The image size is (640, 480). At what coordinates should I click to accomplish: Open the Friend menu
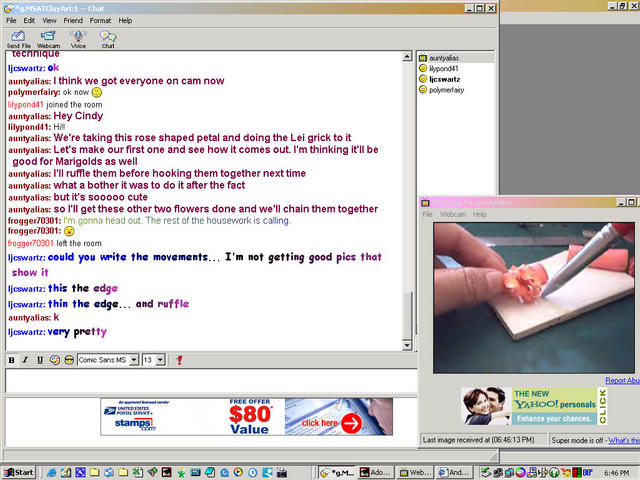click(x=73, y=20)
